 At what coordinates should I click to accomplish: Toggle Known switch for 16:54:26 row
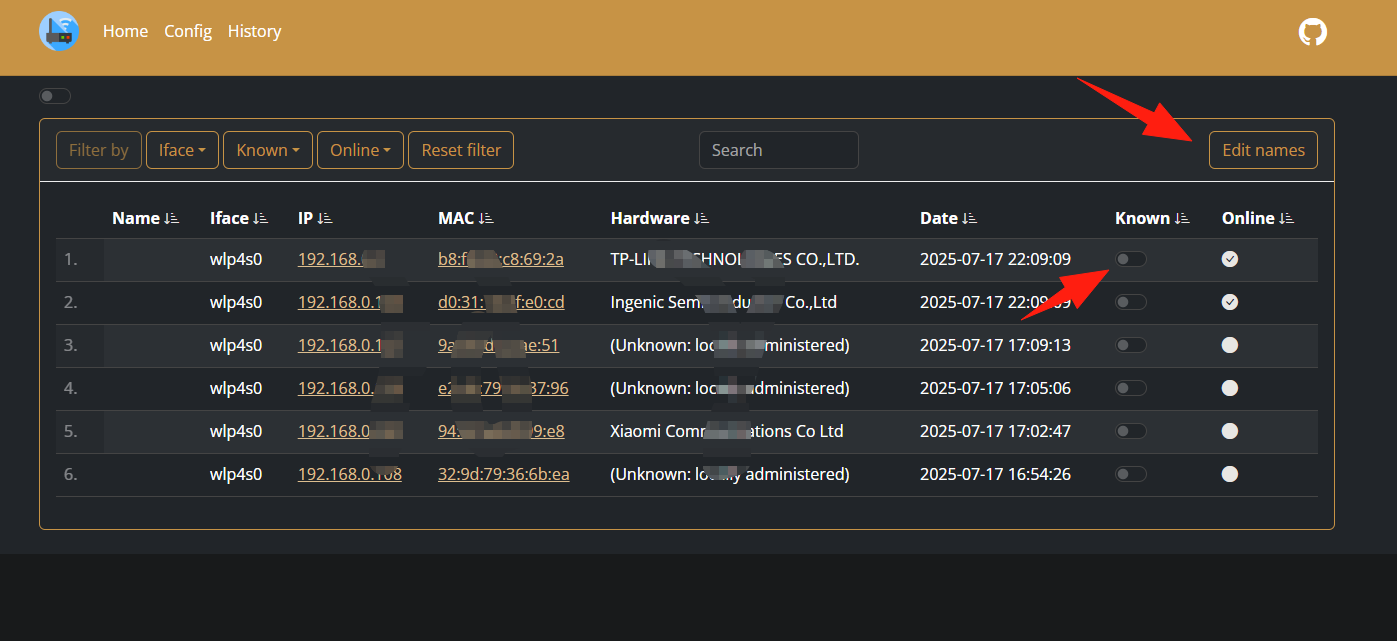tap(1131, 474)
